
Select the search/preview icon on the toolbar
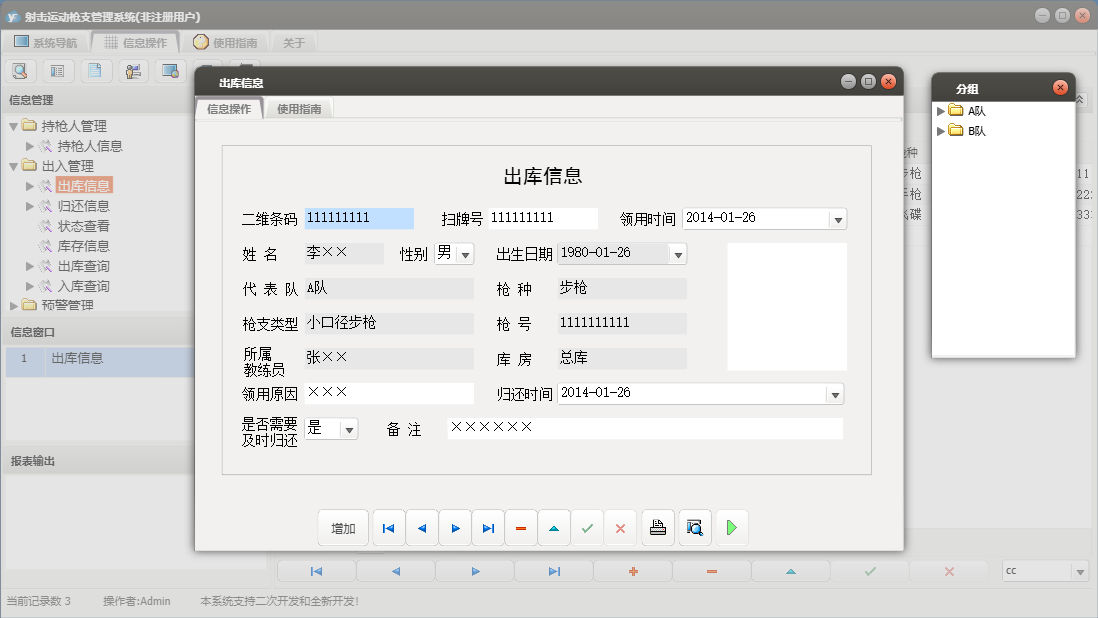pos(20,70)
